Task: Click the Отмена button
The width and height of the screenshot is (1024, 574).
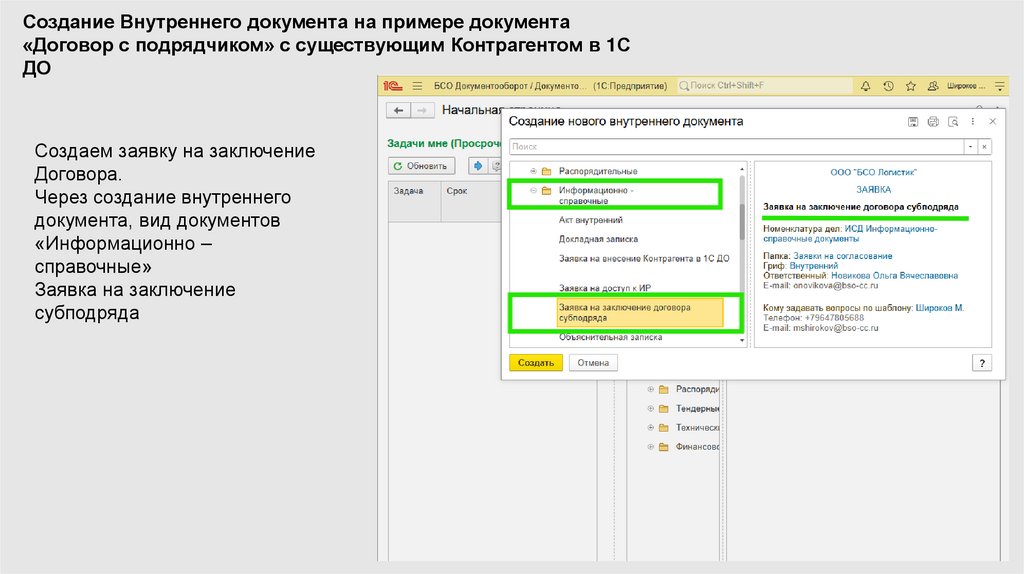Action: (x=593, y=363)
